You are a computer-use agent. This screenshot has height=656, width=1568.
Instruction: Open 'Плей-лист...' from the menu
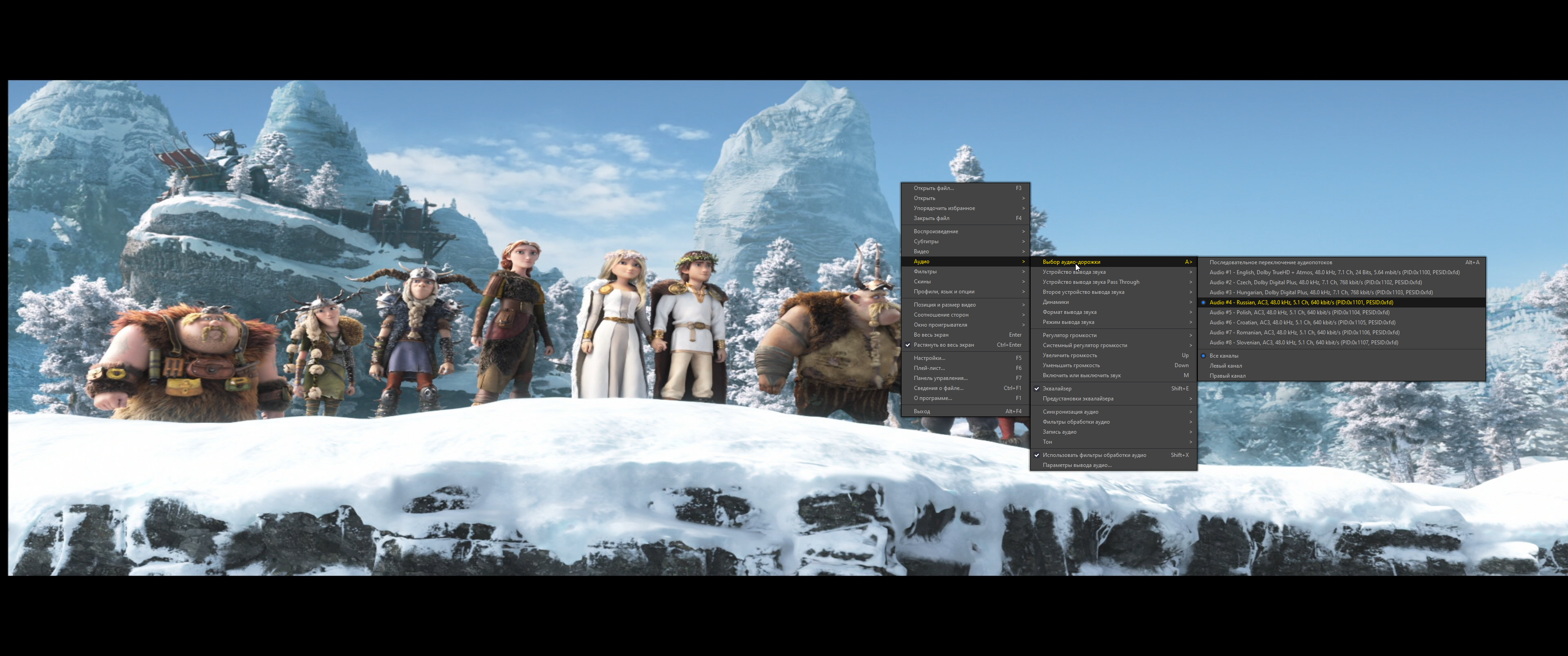(965, 368)
